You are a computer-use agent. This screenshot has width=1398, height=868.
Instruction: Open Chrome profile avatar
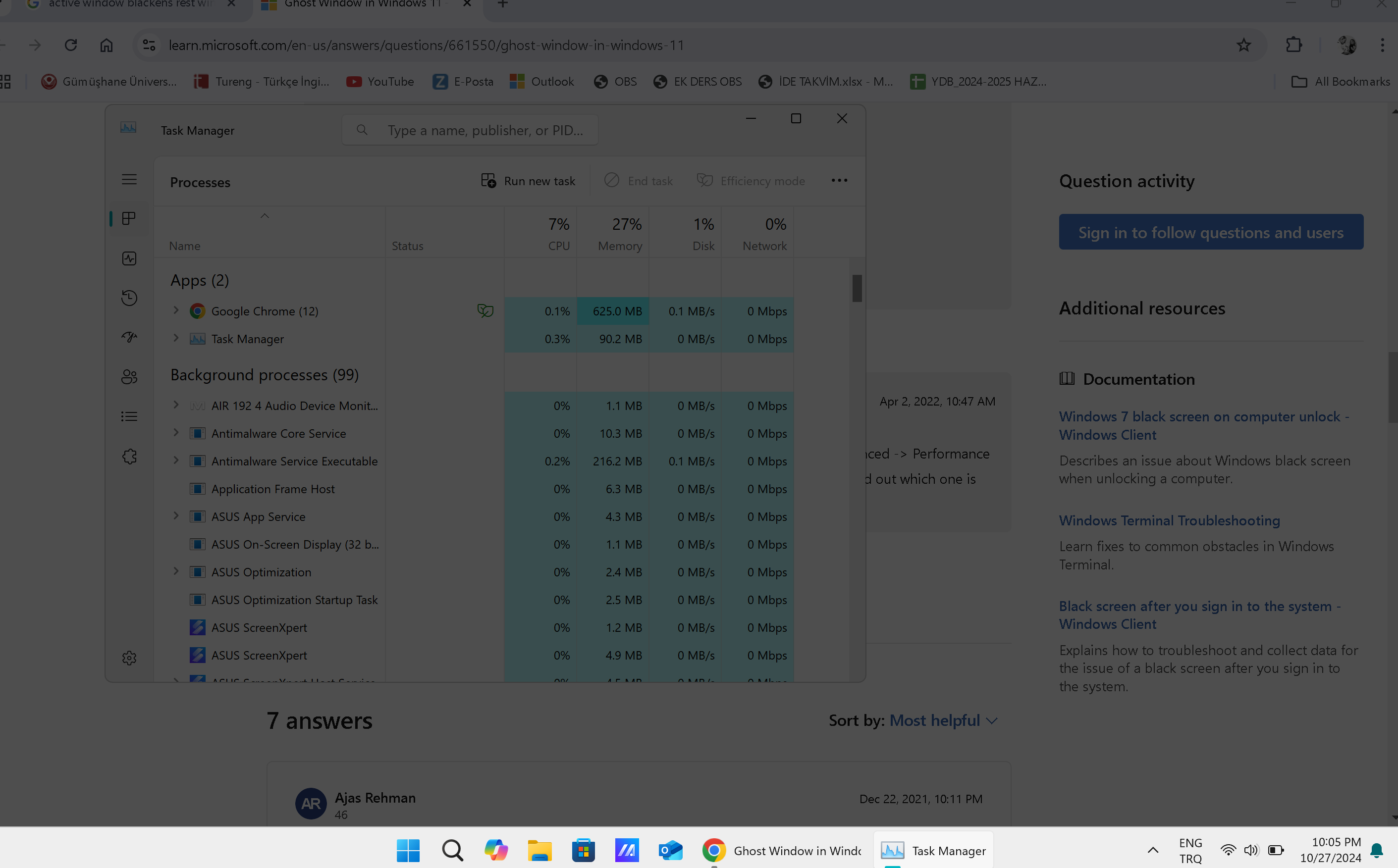coord(1346,45)
